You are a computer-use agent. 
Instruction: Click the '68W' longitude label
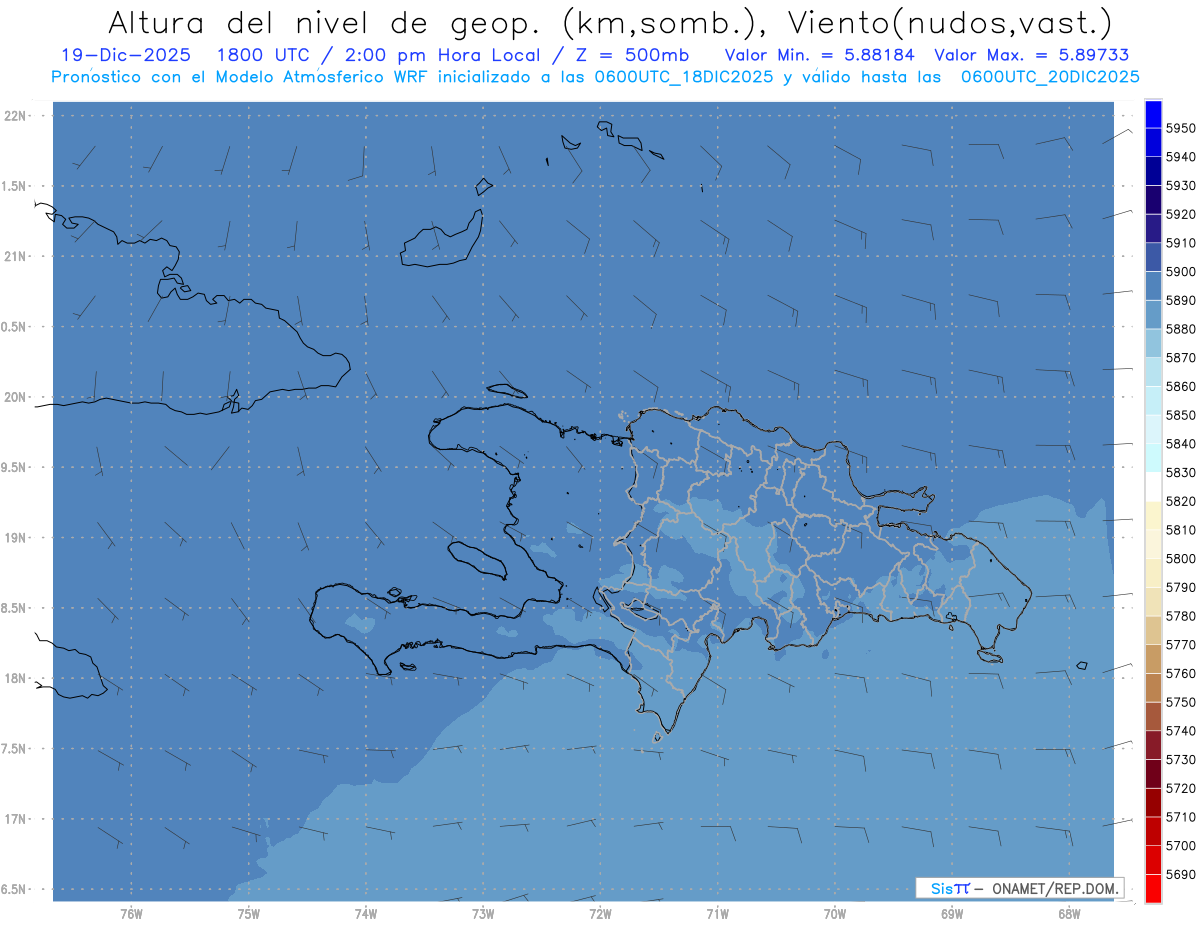click(1069, 913)
